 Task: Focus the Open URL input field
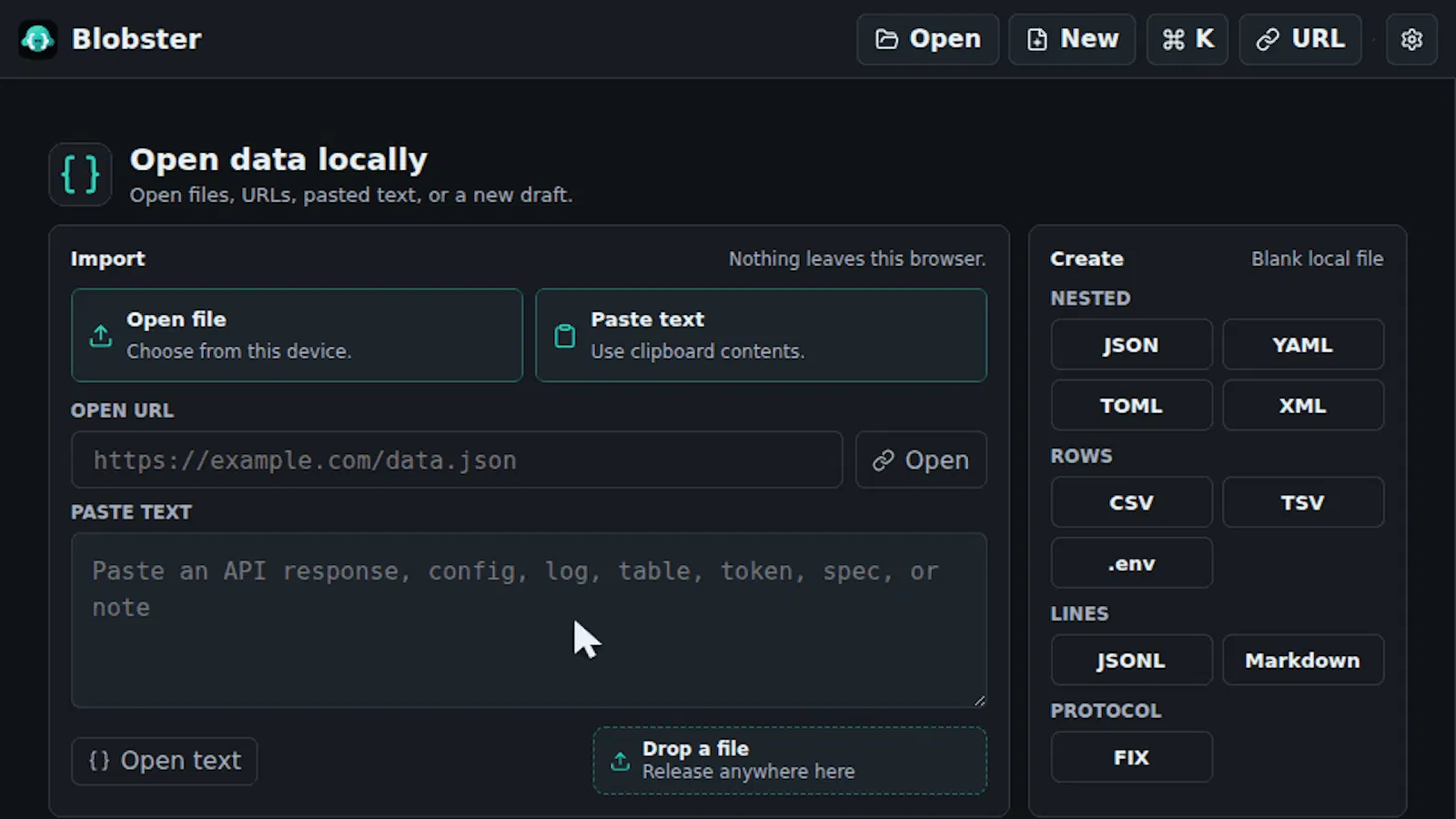(x=457, y=460)
